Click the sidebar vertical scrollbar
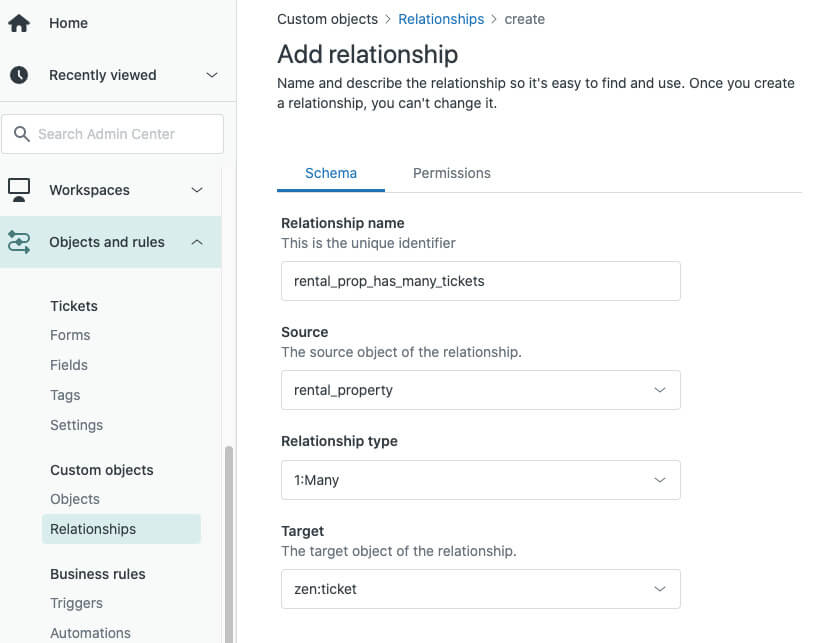The height and width of the screenshot is (643, 816). [x=228, y=544]
